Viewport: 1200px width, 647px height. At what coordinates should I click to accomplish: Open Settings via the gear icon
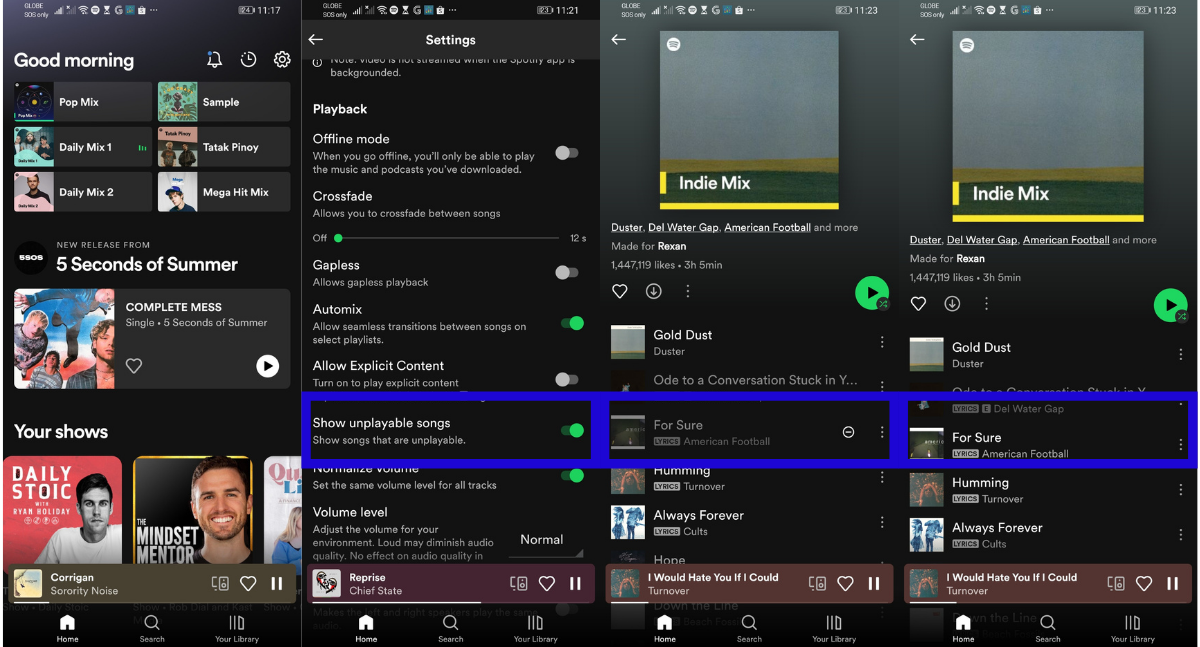(282, 60)
